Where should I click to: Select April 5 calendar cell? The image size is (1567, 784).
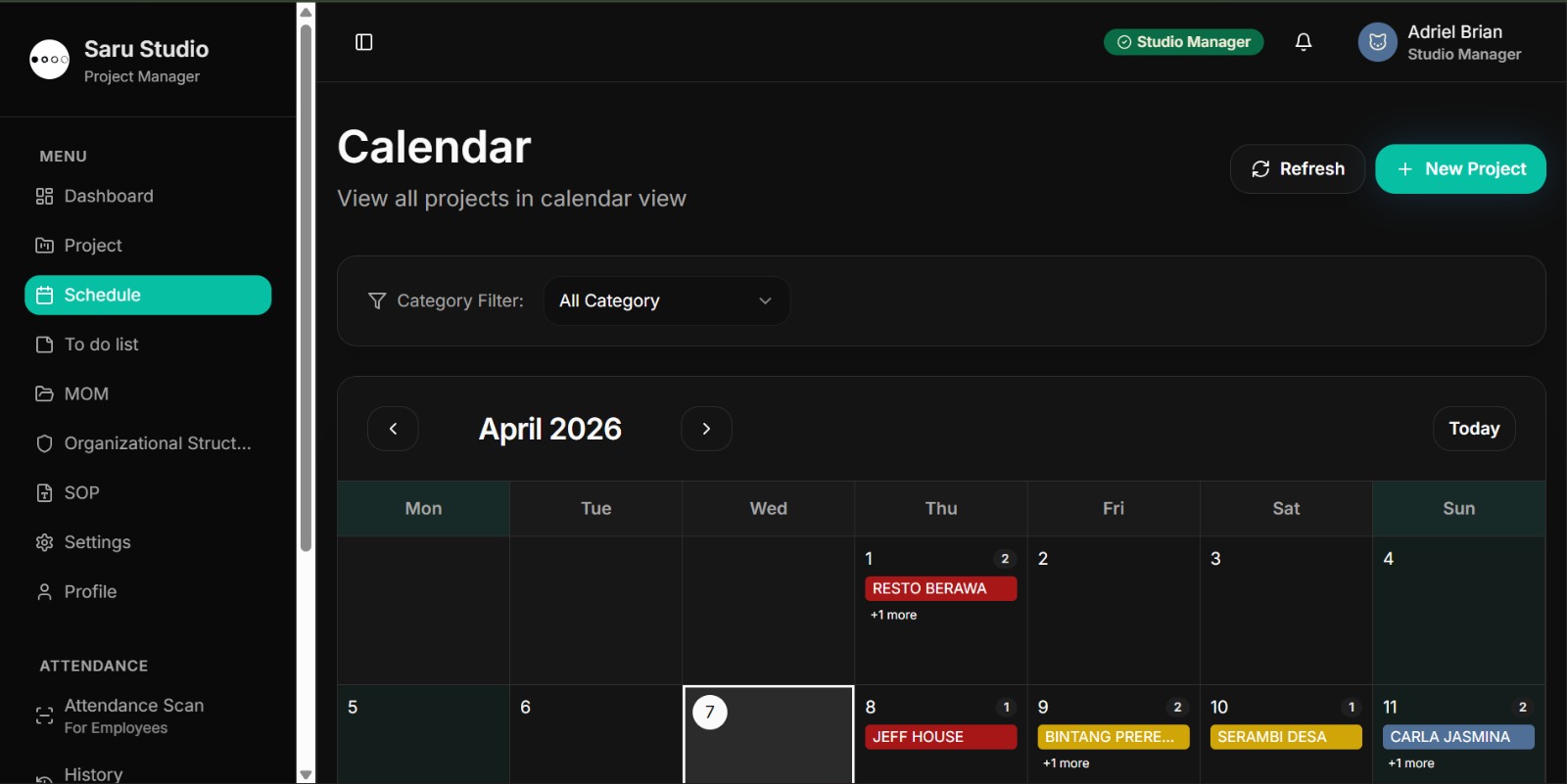423,734
